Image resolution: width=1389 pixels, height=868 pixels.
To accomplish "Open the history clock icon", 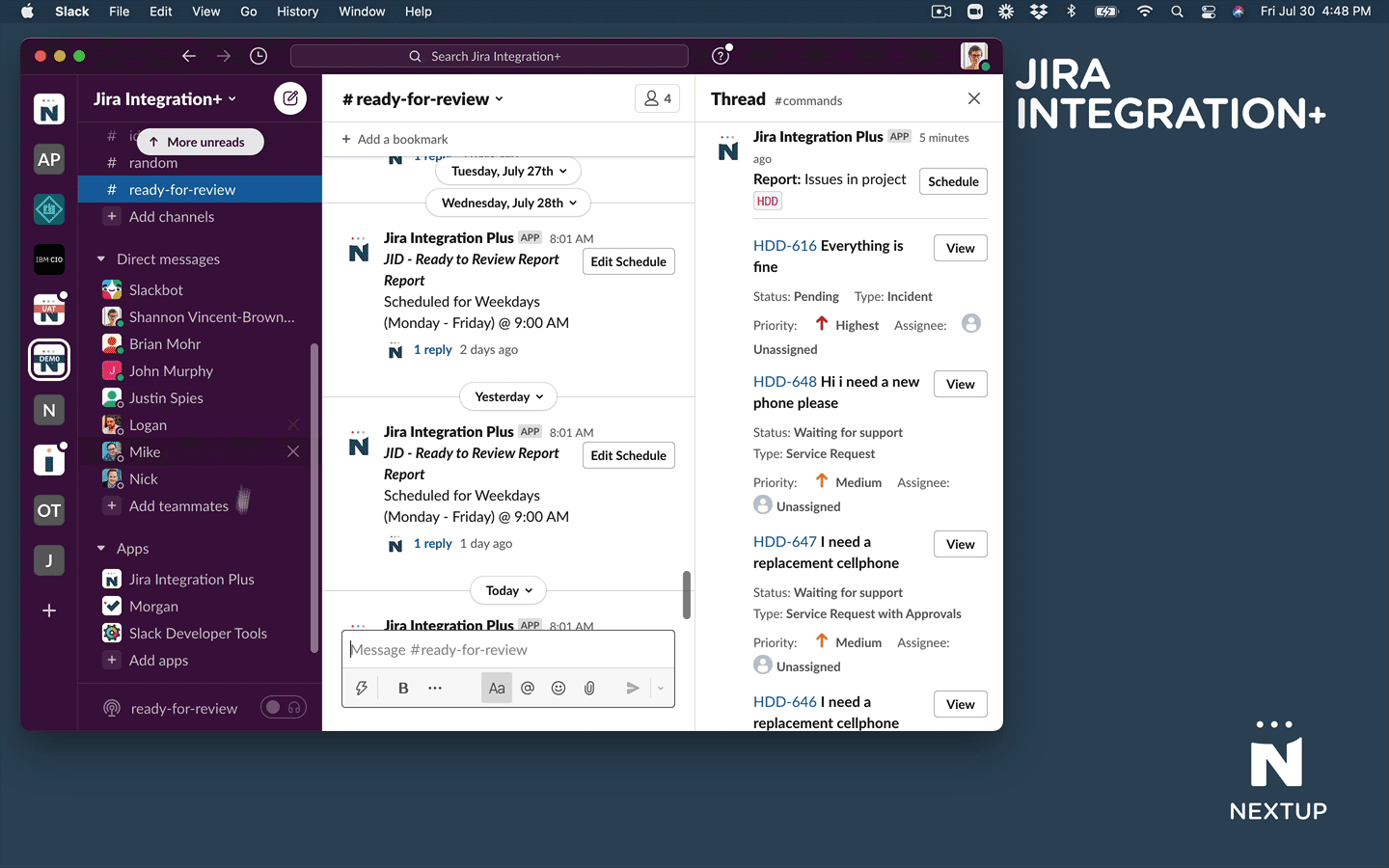I will tap(259, 56).
